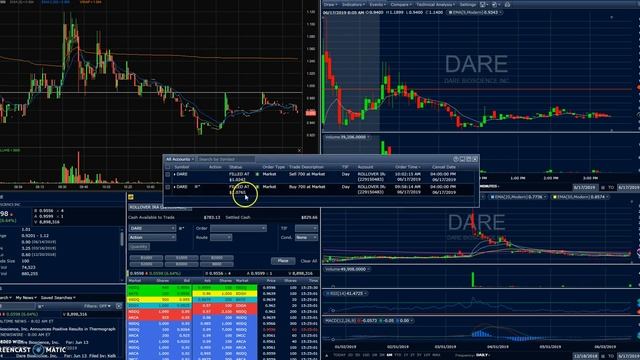This screenshot has width=640, height=360.
Task: Click the help icon in the orders window
Action: [x=456, y=159]
